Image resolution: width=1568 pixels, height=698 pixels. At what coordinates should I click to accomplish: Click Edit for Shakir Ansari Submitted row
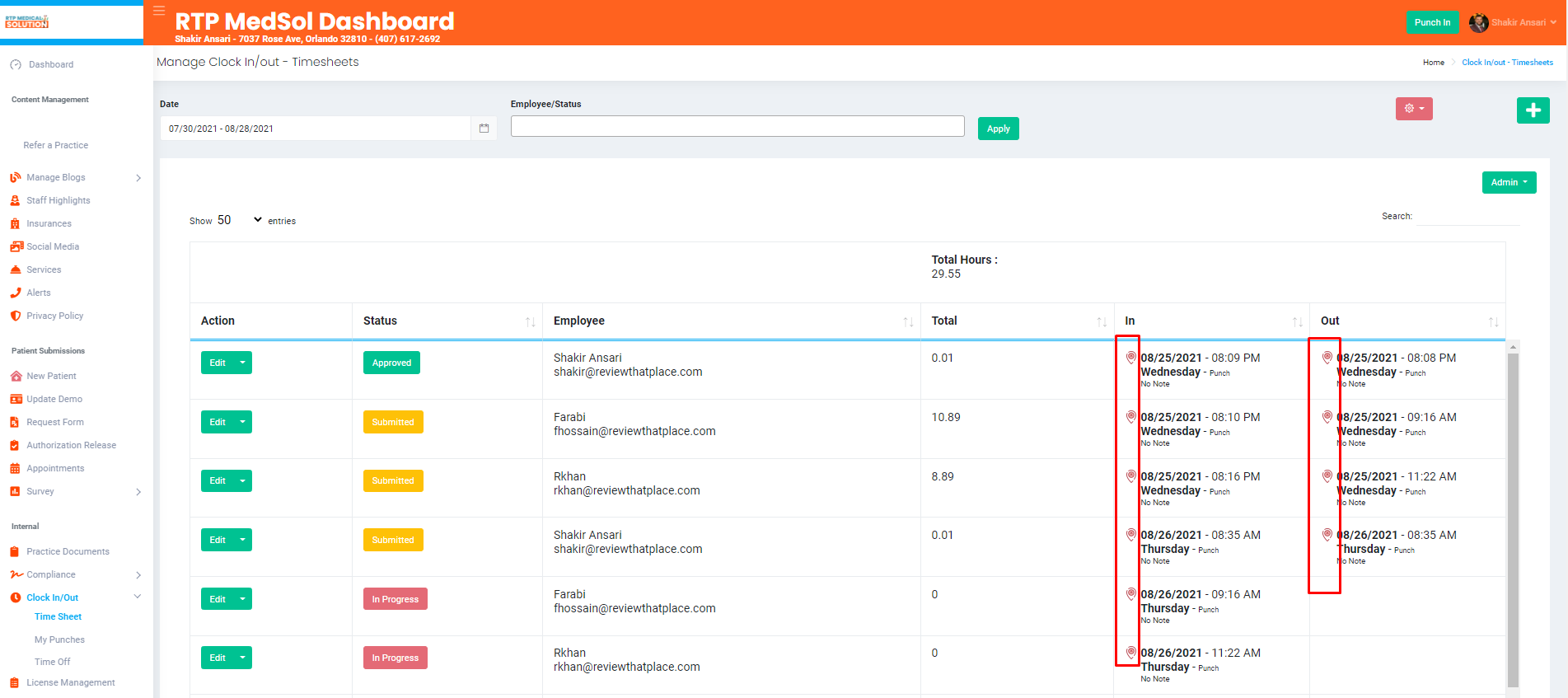tap(218, 540)
